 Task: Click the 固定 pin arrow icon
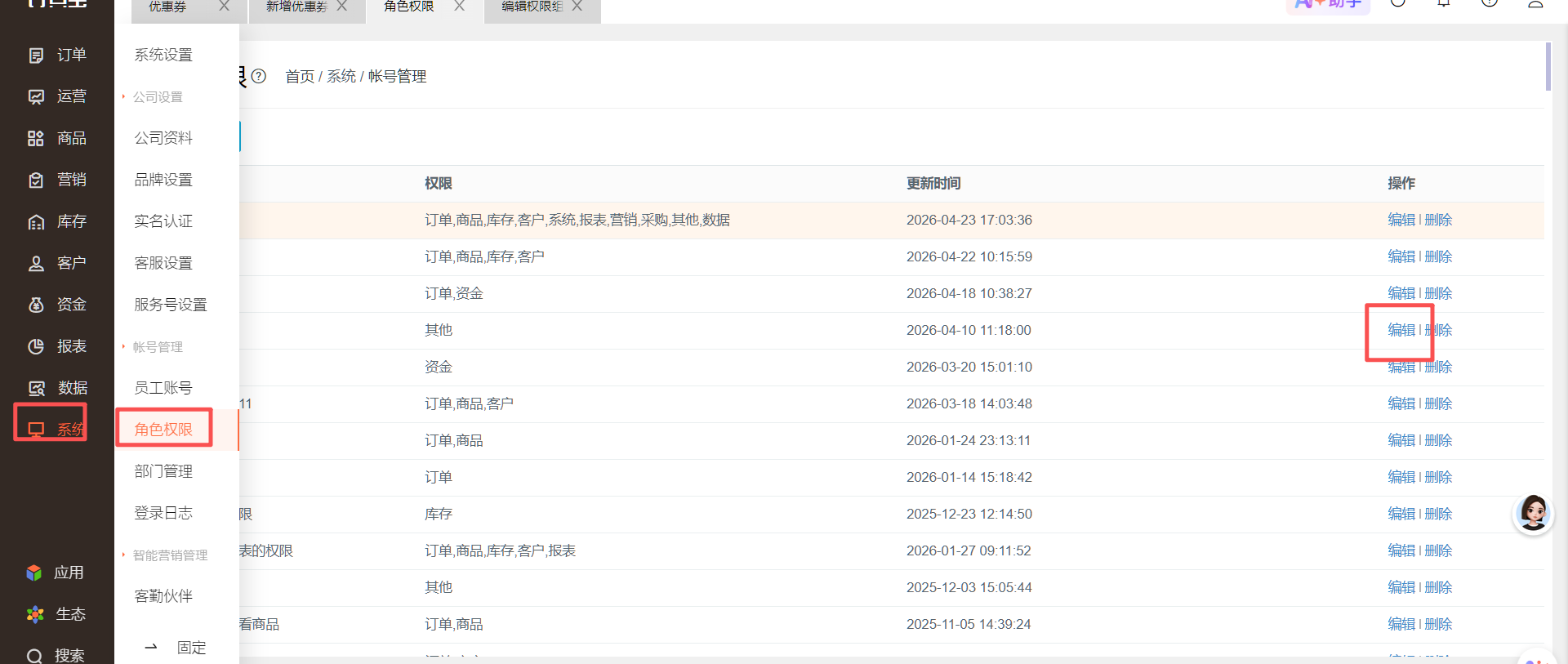coord(151,647)
